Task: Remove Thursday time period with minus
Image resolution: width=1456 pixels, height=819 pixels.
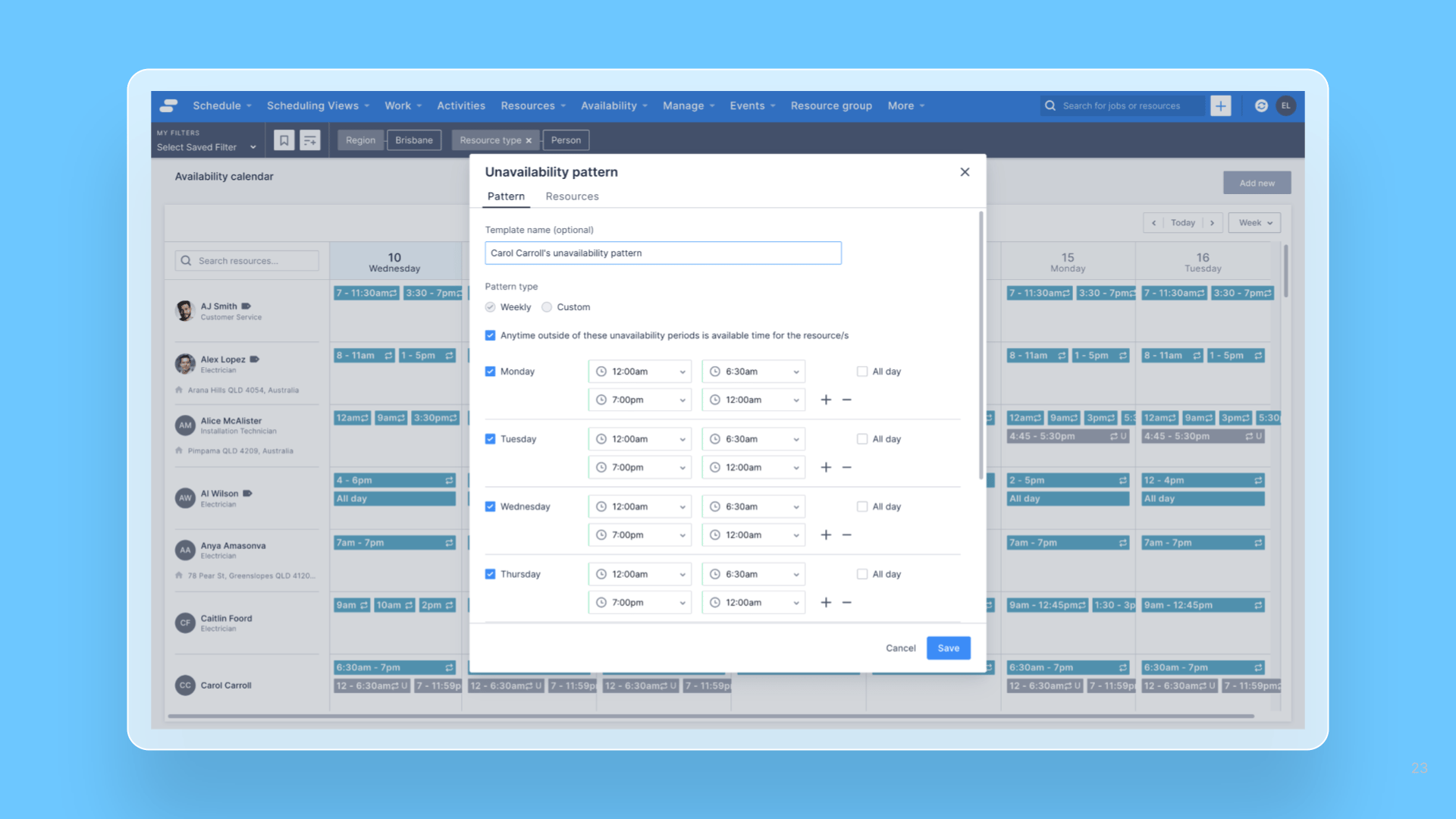Action: 847,602
